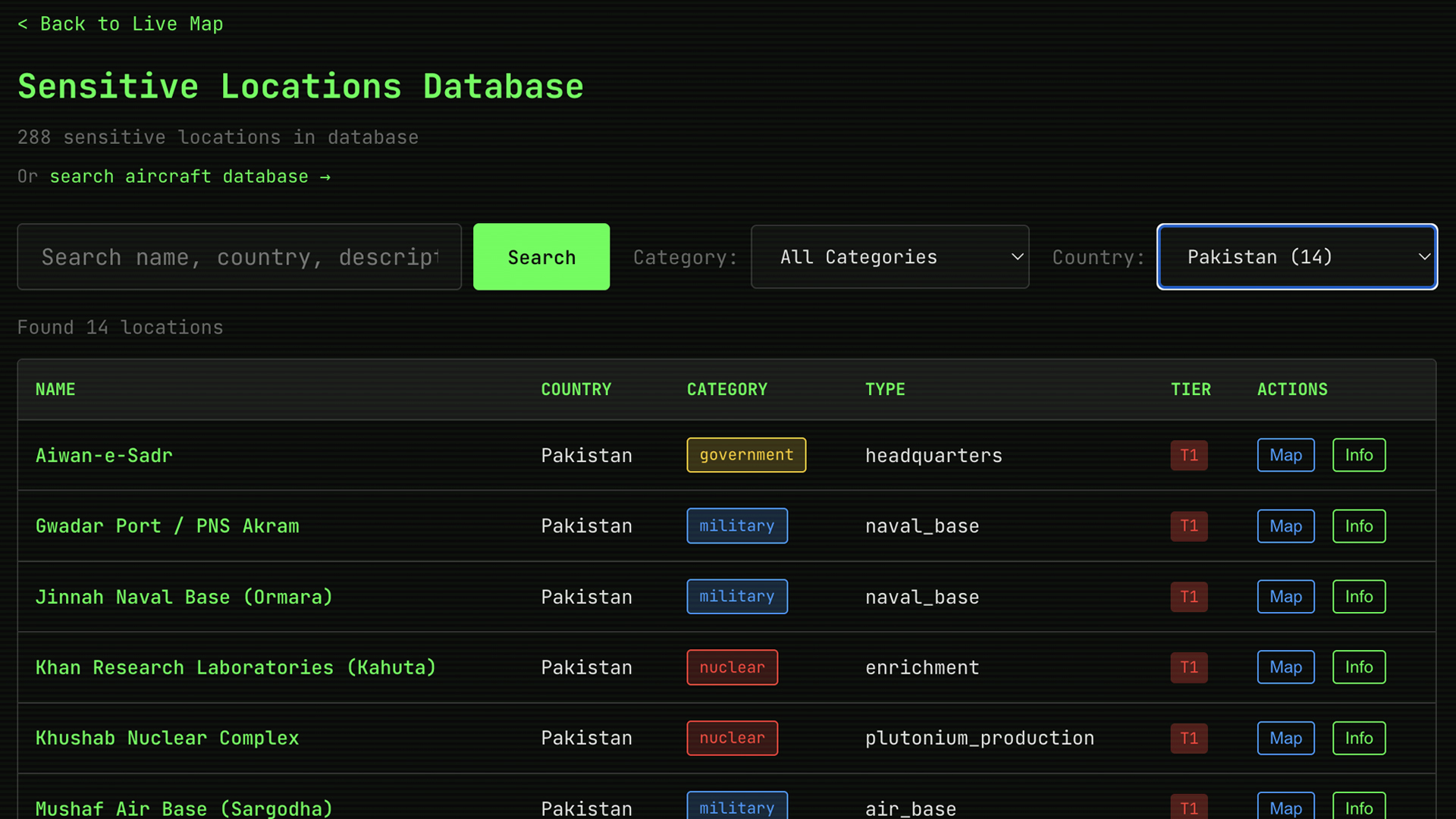Image resolution: width=1456 pixels, height=819 pixels.
Task: Select the nuclear badge on Khushab row
Action: coord(732,738)
